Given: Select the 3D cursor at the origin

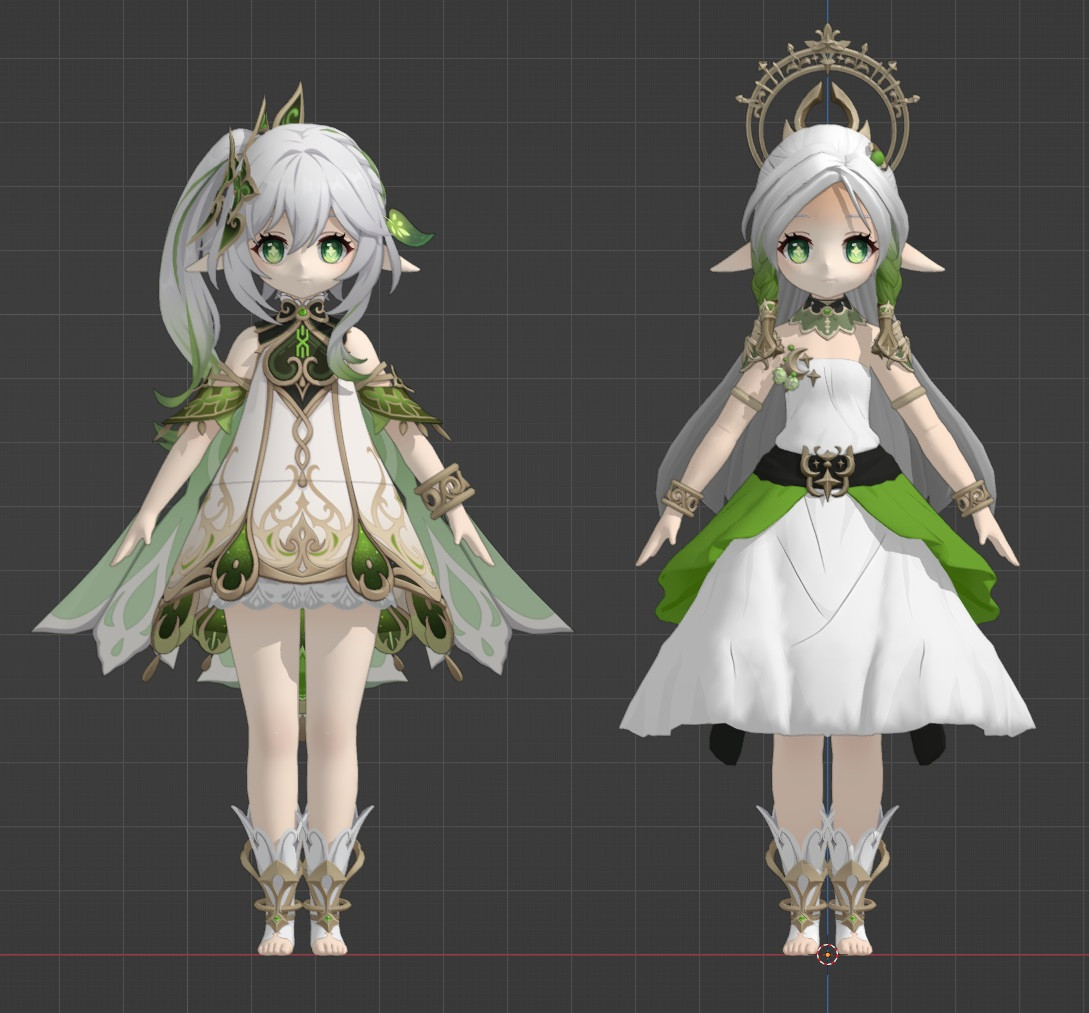Looking at the screenshot, I should [829, 953].
